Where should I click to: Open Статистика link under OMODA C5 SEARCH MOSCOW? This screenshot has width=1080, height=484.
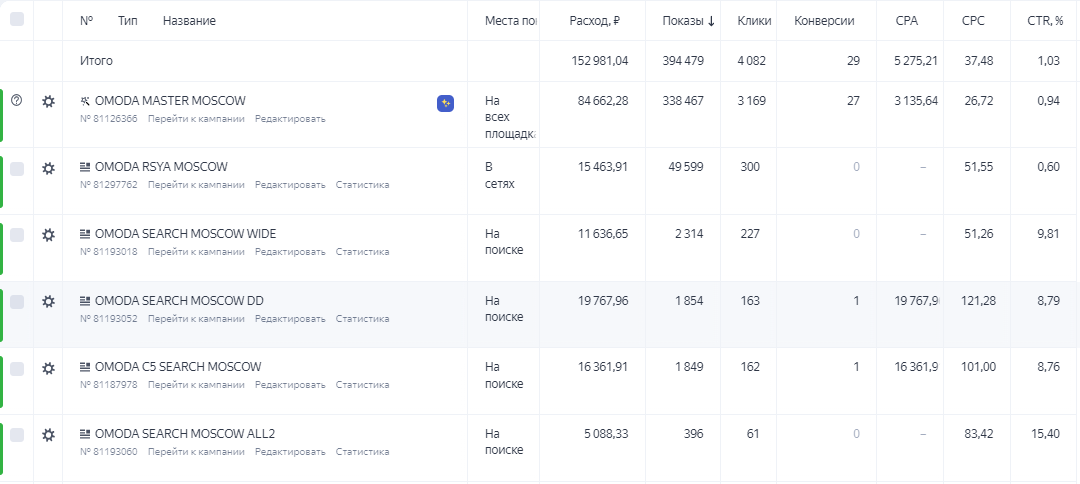(362, 385)
